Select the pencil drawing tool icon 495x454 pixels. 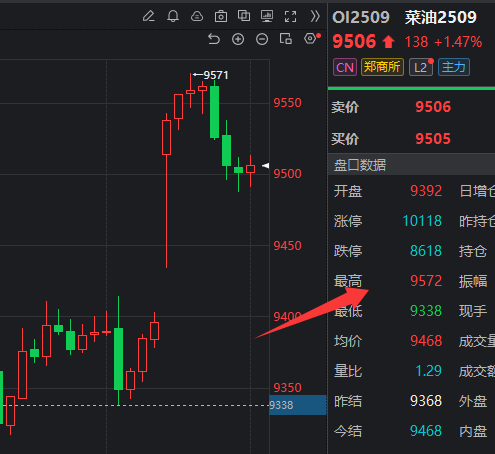click(149, 16)
